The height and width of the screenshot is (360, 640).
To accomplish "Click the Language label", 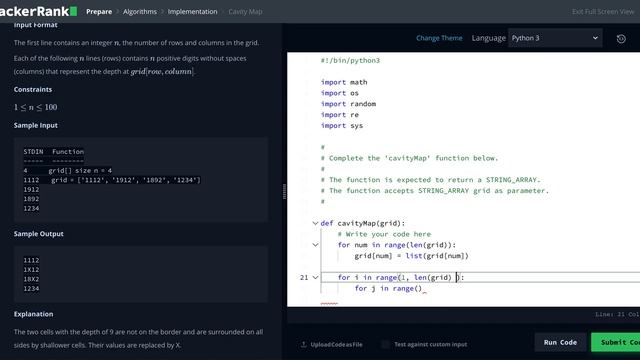I will coord(489,38).
